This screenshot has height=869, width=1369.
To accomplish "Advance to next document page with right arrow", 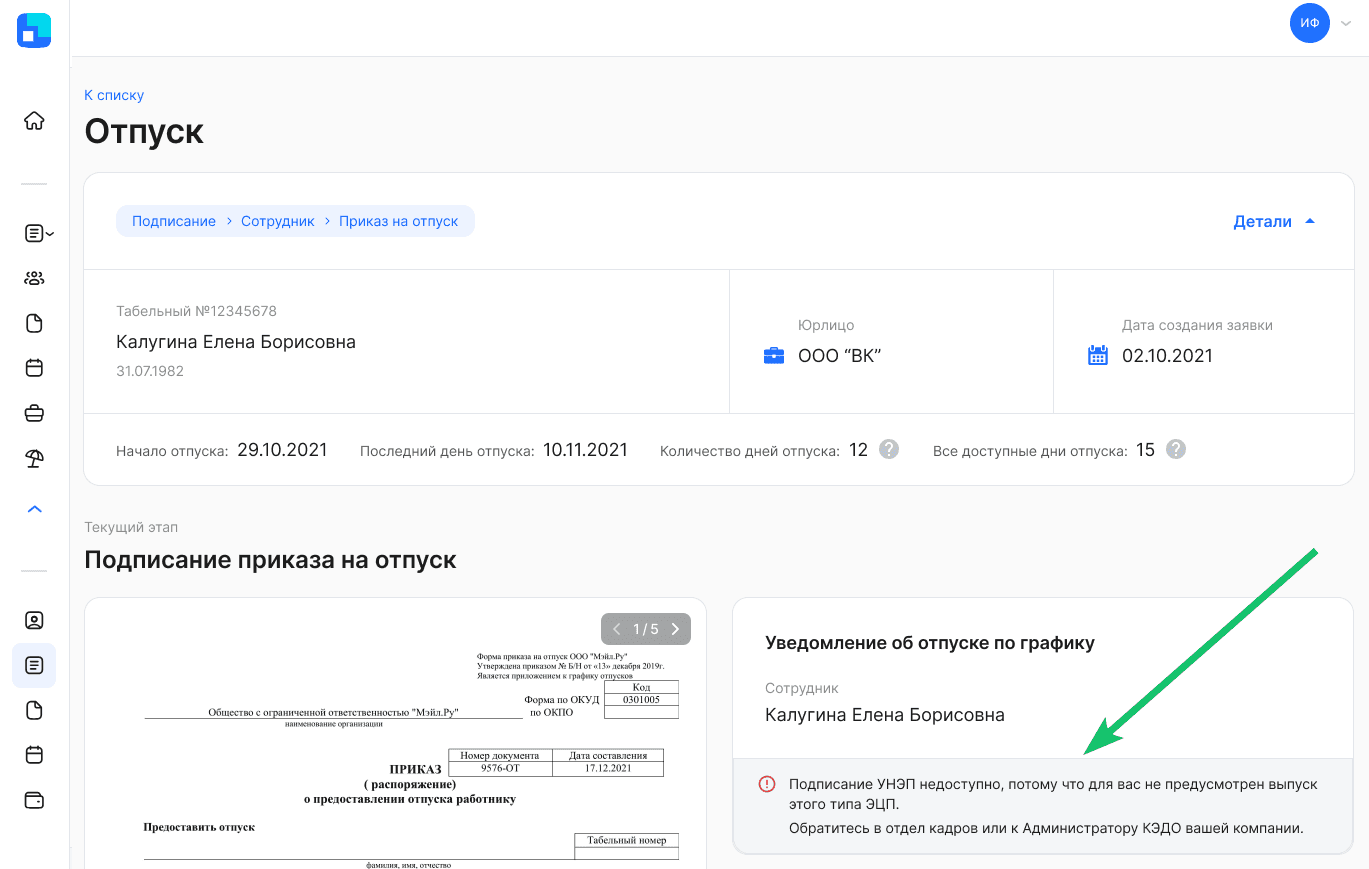I will [674, 628].
